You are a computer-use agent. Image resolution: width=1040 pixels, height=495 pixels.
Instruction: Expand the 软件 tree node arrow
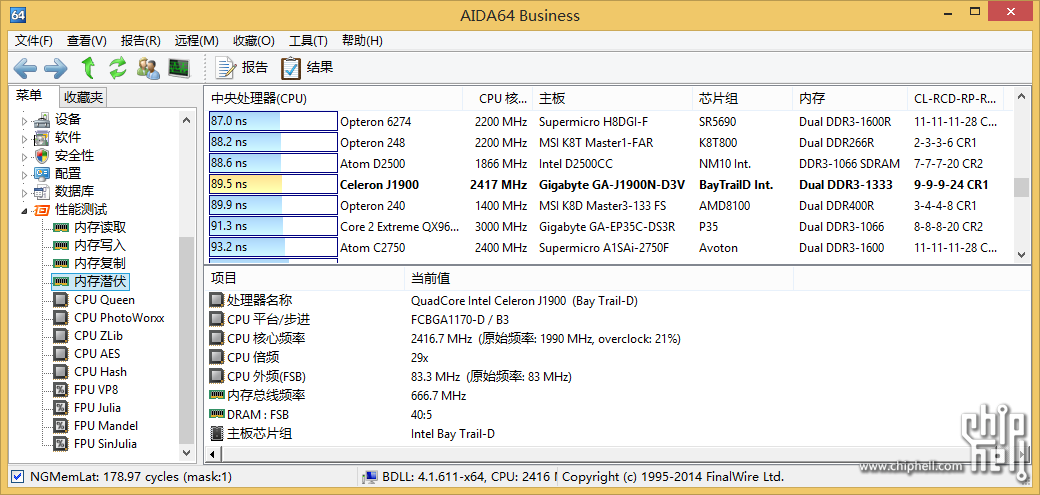point(25,138)
